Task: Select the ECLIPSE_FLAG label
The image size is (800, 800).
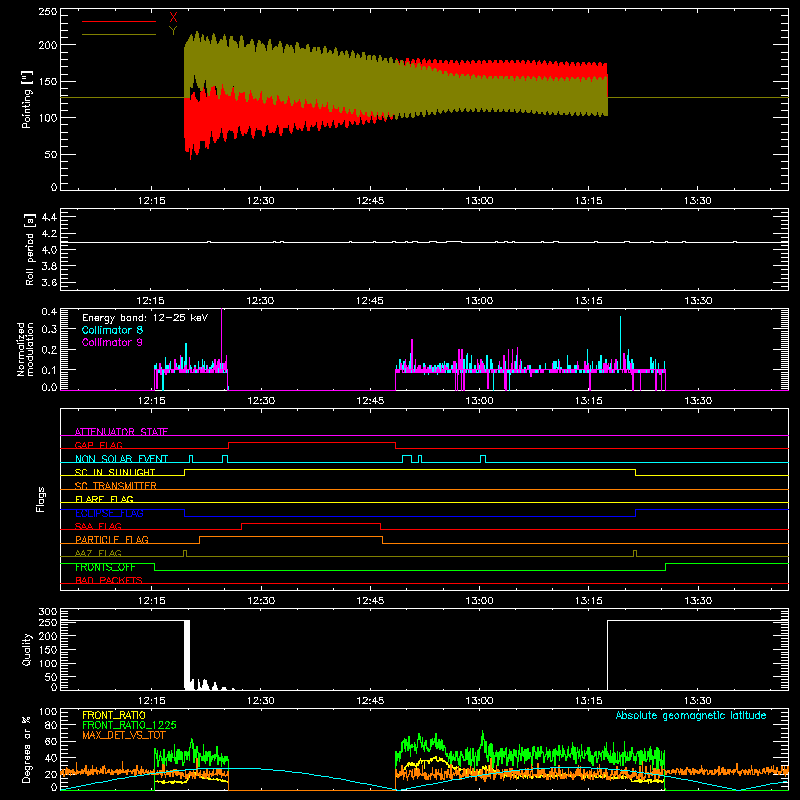Action: pos(109,513)
